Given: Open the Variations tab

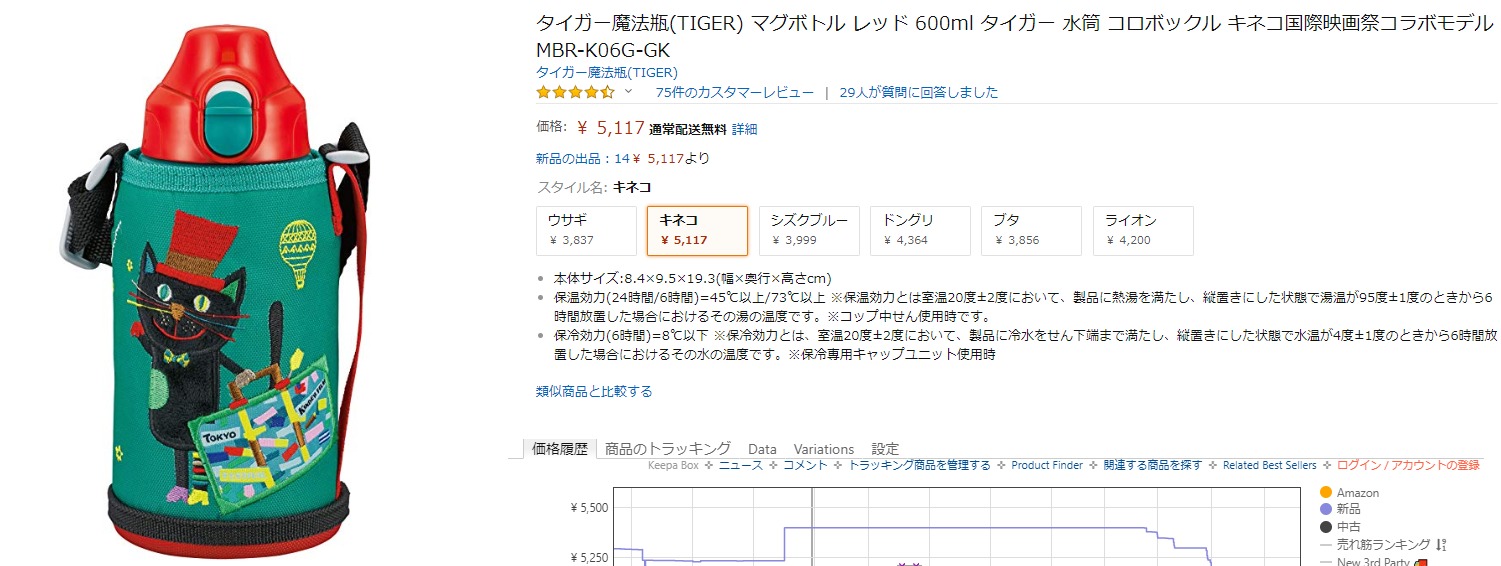Looking at the screenshot, I should pos(823,449).
